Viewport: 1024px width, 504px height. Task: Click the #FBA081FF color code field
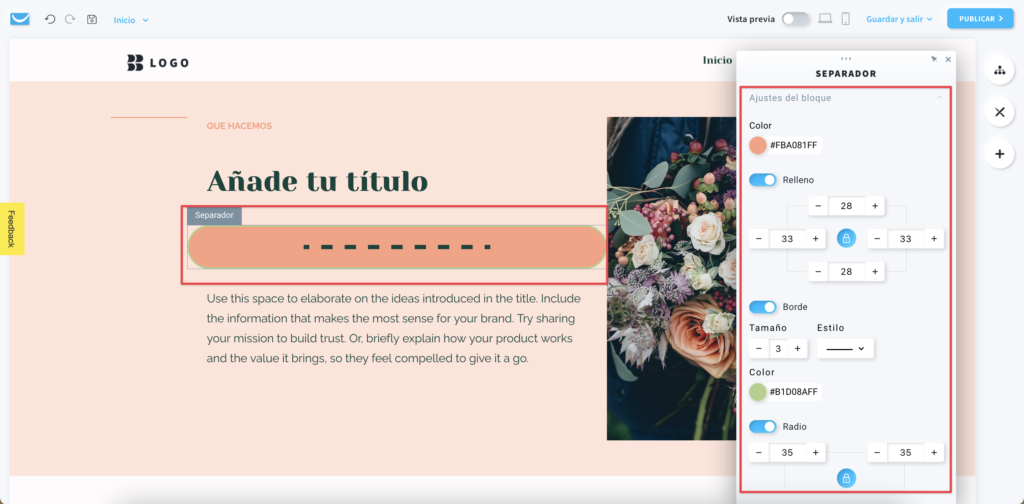[794, 146]
